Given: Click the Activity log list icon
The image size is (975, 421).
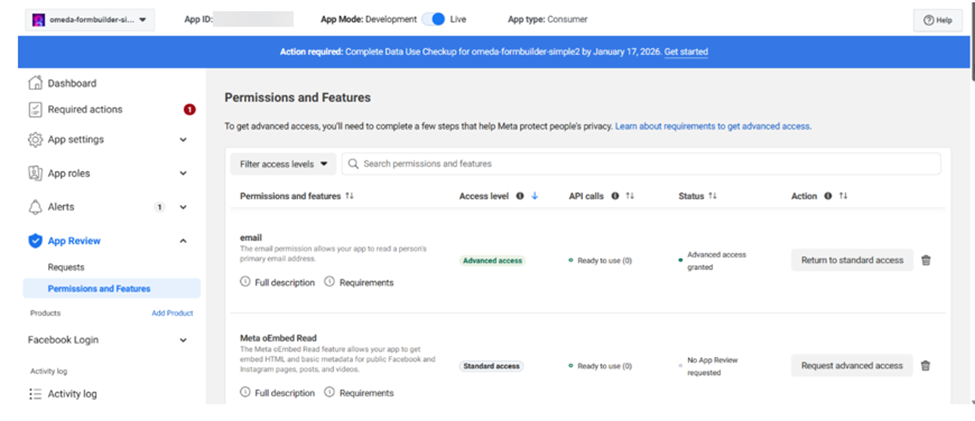Looking at the screenshot, I should point(36,394).
